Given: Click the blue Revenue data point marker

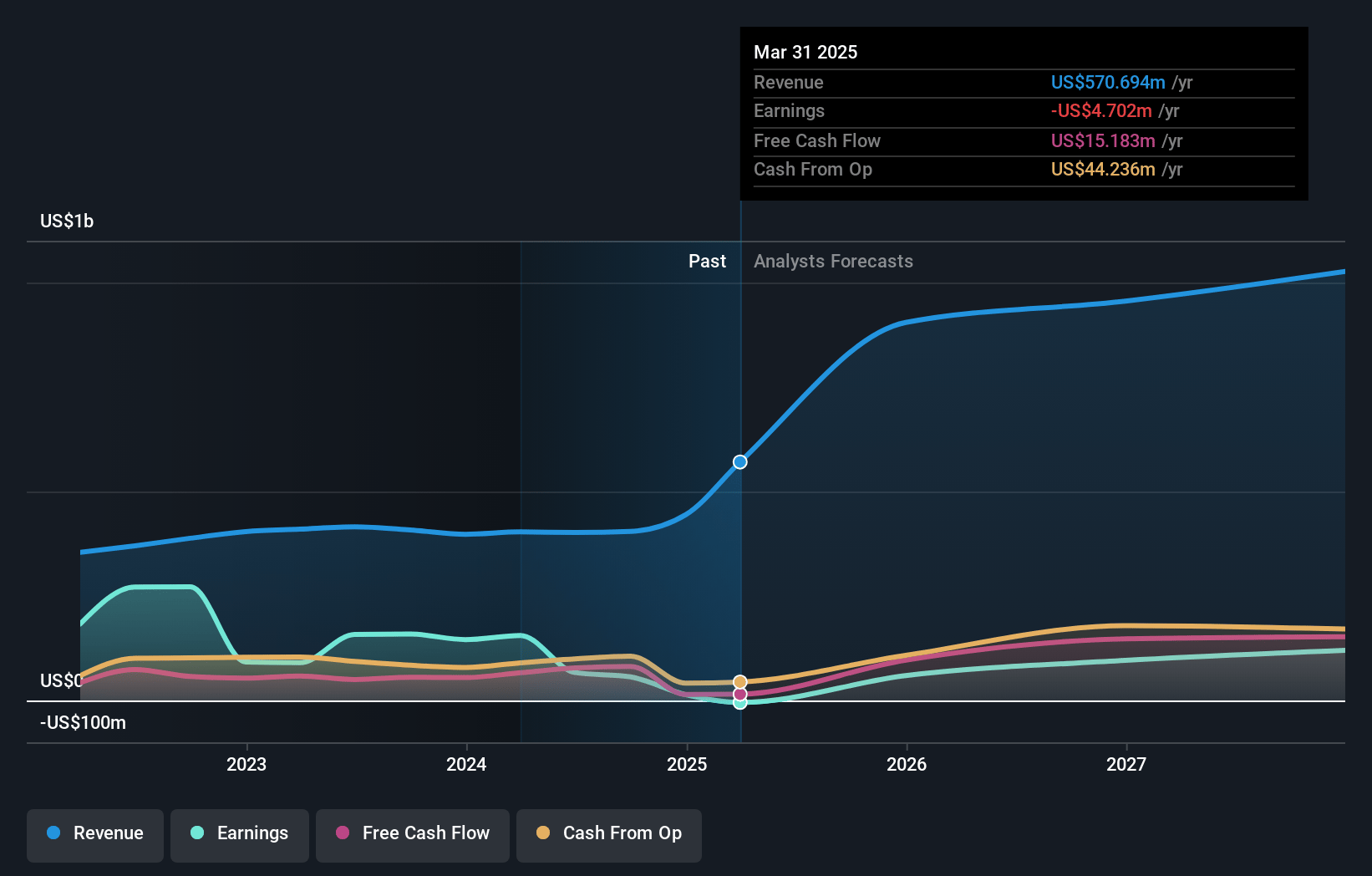Looking at the screenshot, I should pyautogui.click(x=740, y=462).
